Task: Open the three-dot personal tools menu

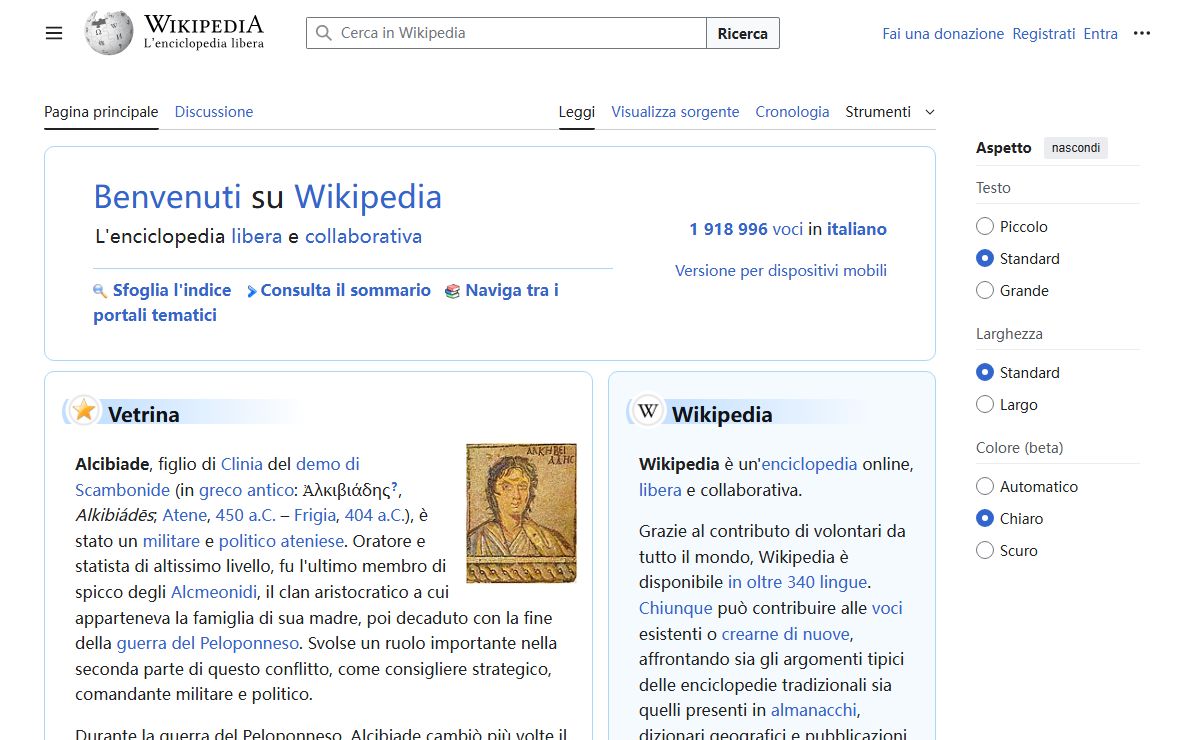Action: (x=1142, y=33)
